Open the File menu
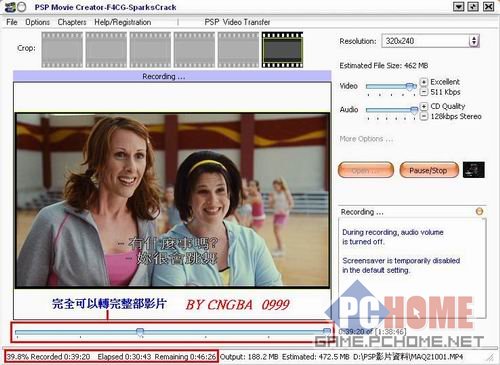 [x=12, y=22]
